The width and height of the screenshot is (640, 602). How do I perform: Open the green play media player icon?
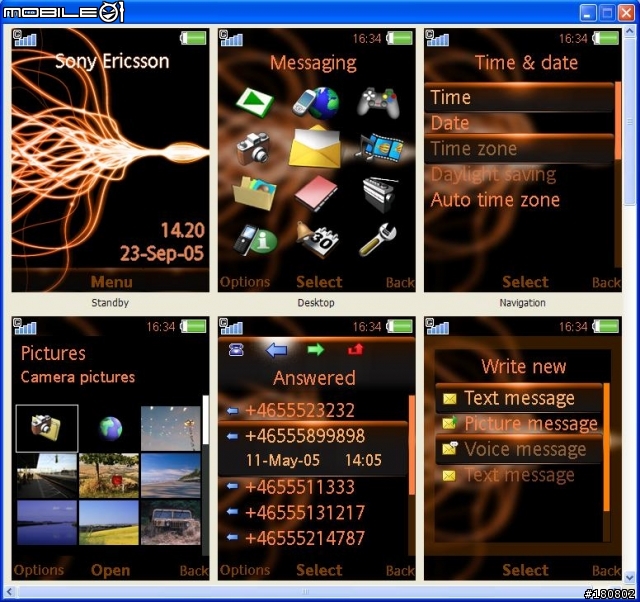click(255, 102)
